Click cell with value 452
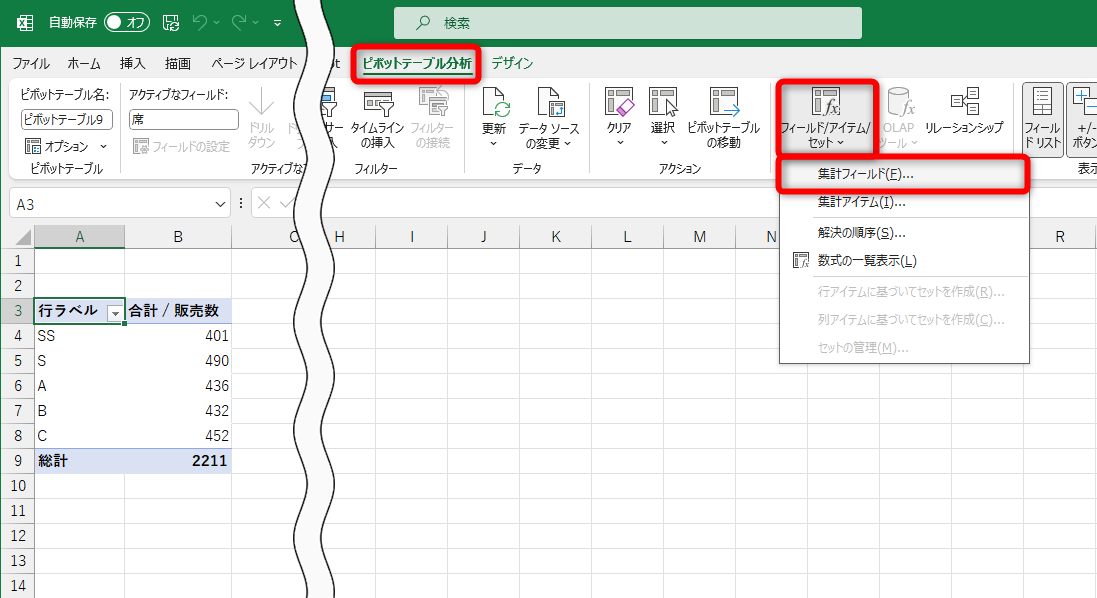This screenshot has width=1097, height=598. tap(178, 436)
